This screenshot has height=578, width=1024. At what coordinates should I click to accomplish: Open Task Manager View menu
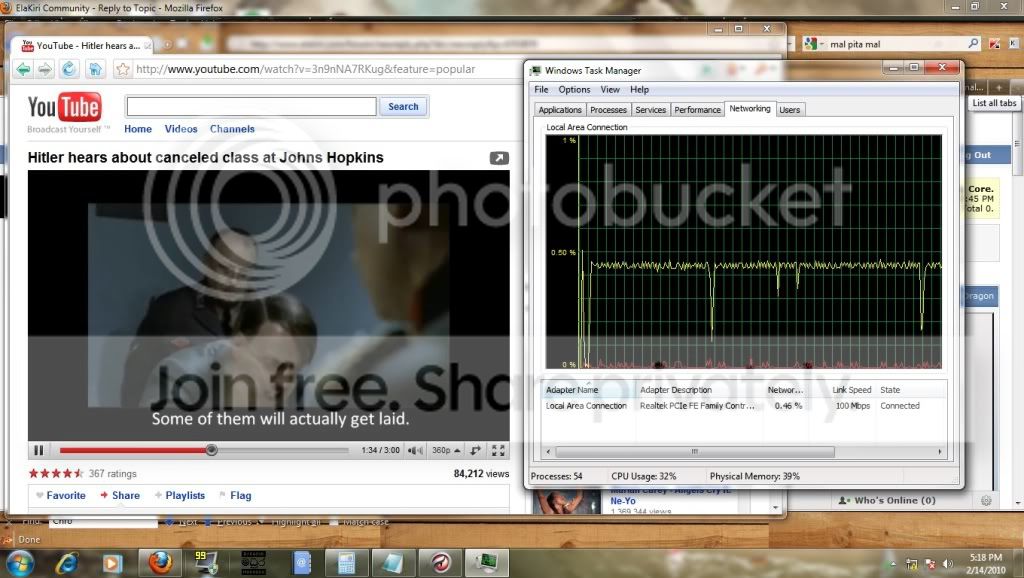pyautogui.click(x=610, y=89)
